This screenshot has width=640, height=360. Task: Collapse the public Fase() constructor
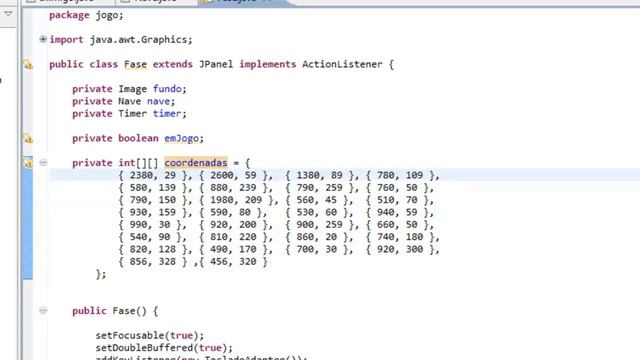point(43,311)
